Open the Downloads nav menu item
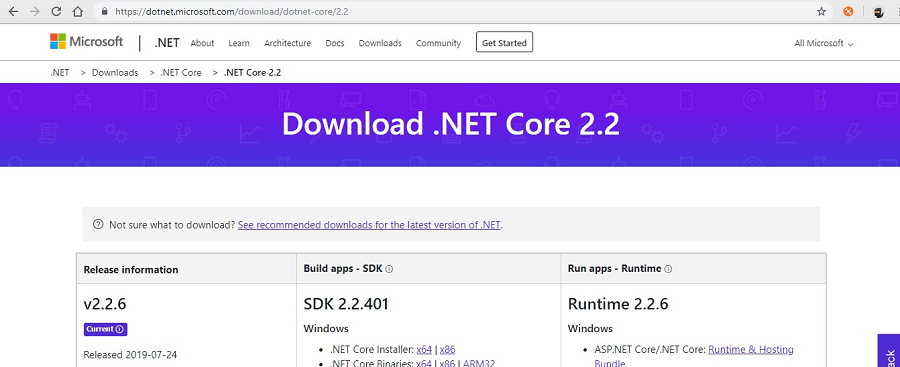Screen dimensions: 900x367 tap(380, 43)
